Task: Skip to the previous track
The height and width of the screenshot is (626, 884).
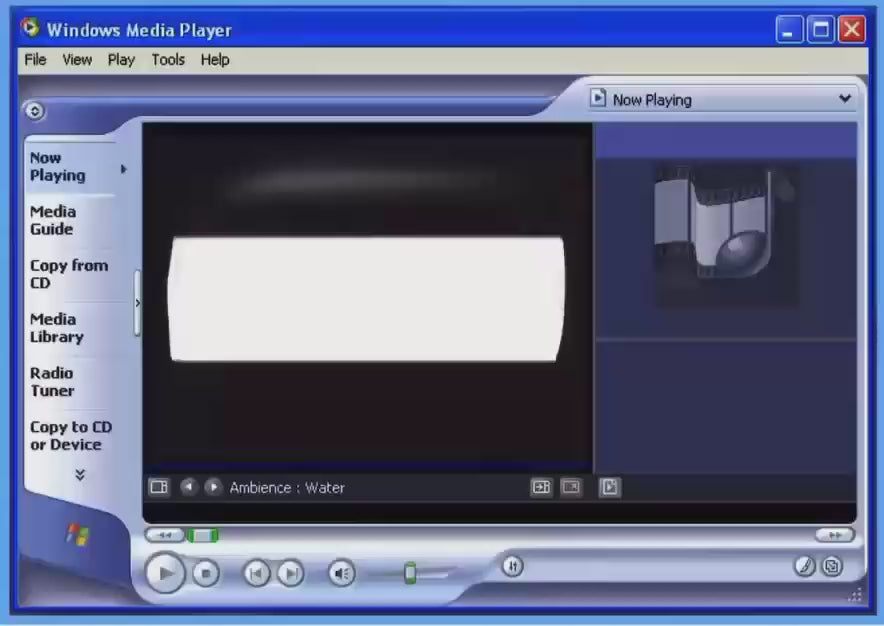Action: (x=257, y=573)
